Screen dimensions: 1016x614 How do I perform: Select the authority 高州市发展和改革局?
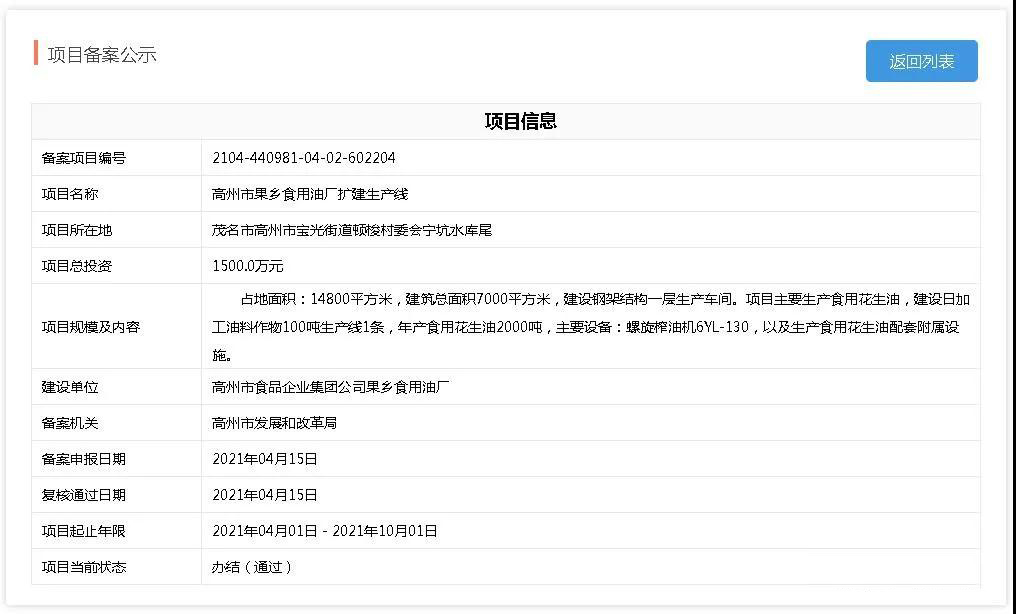pyautogui.click(x=274, y=423)
